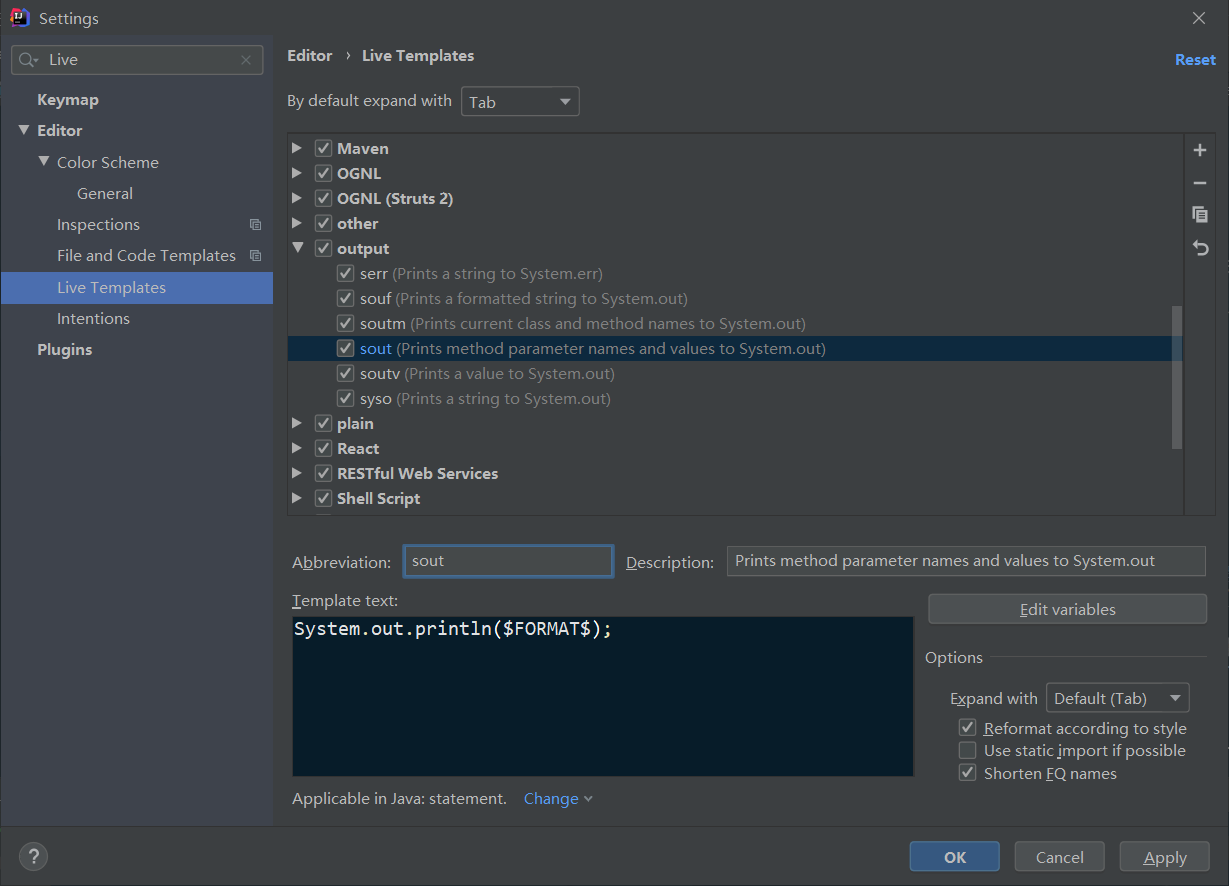1229x886 pixels.
Task: Close the Settings dialog window
Action: [x=1199, y=18]
